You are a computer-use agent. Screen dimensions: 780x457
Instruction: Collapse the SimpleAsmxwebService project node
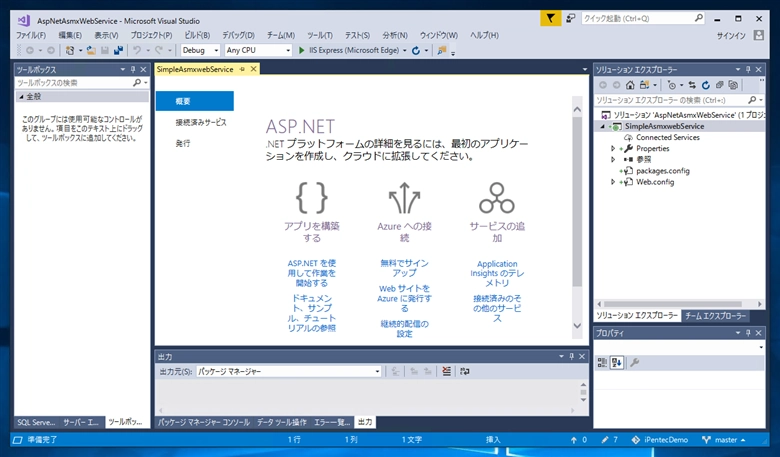point(602,126)
